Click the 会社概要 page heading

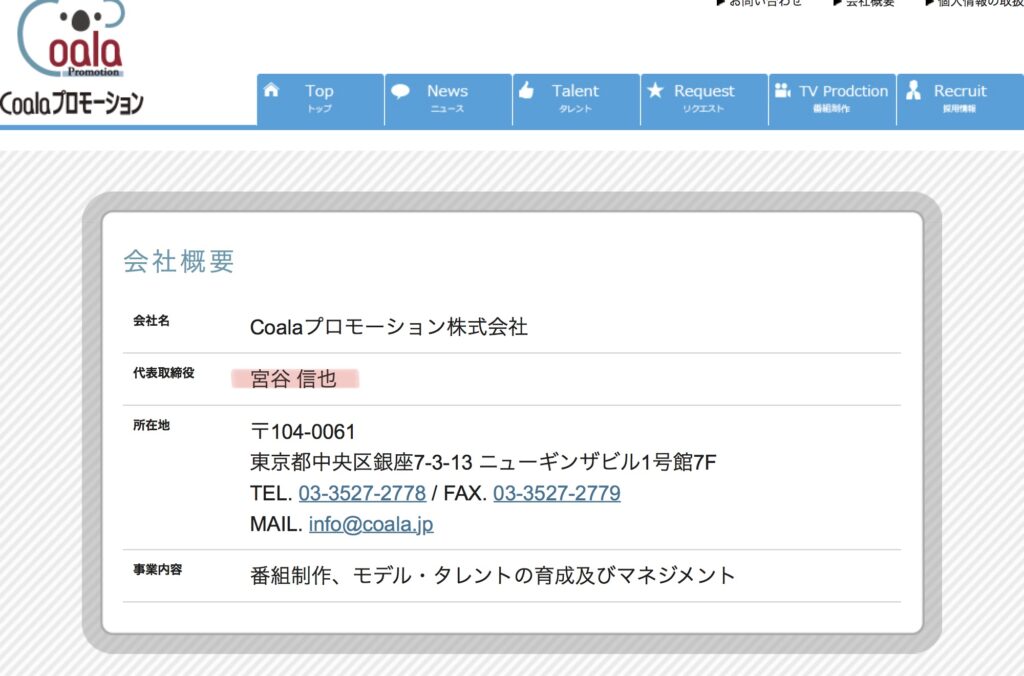click(179, 261)
